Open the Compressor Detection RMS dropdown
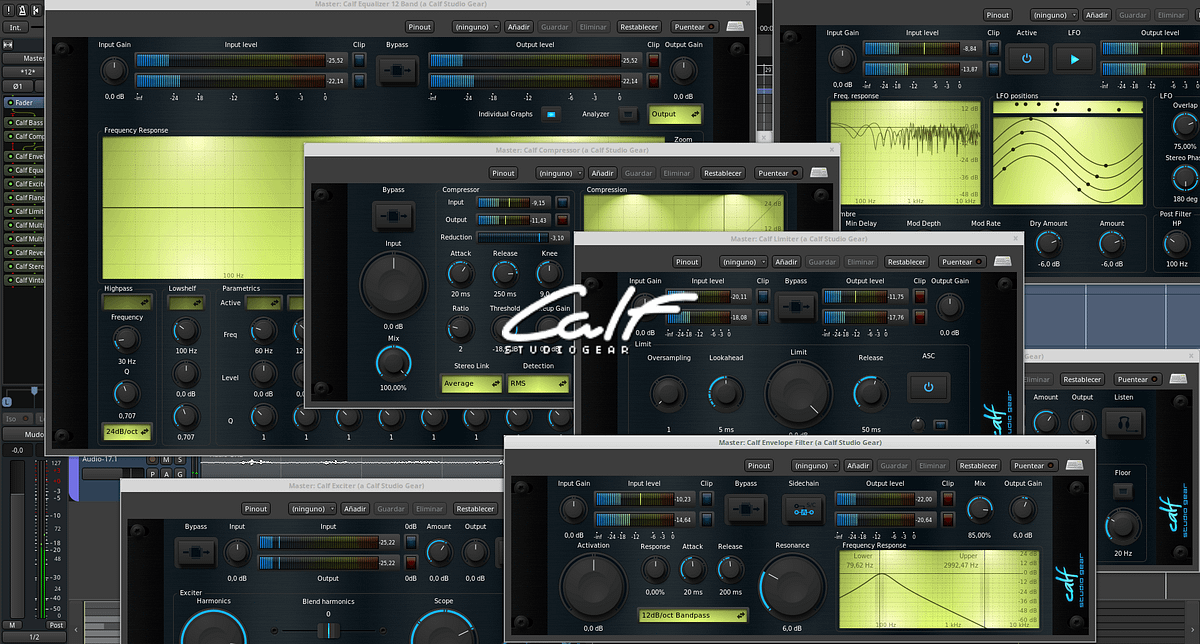 coord(538,383)
